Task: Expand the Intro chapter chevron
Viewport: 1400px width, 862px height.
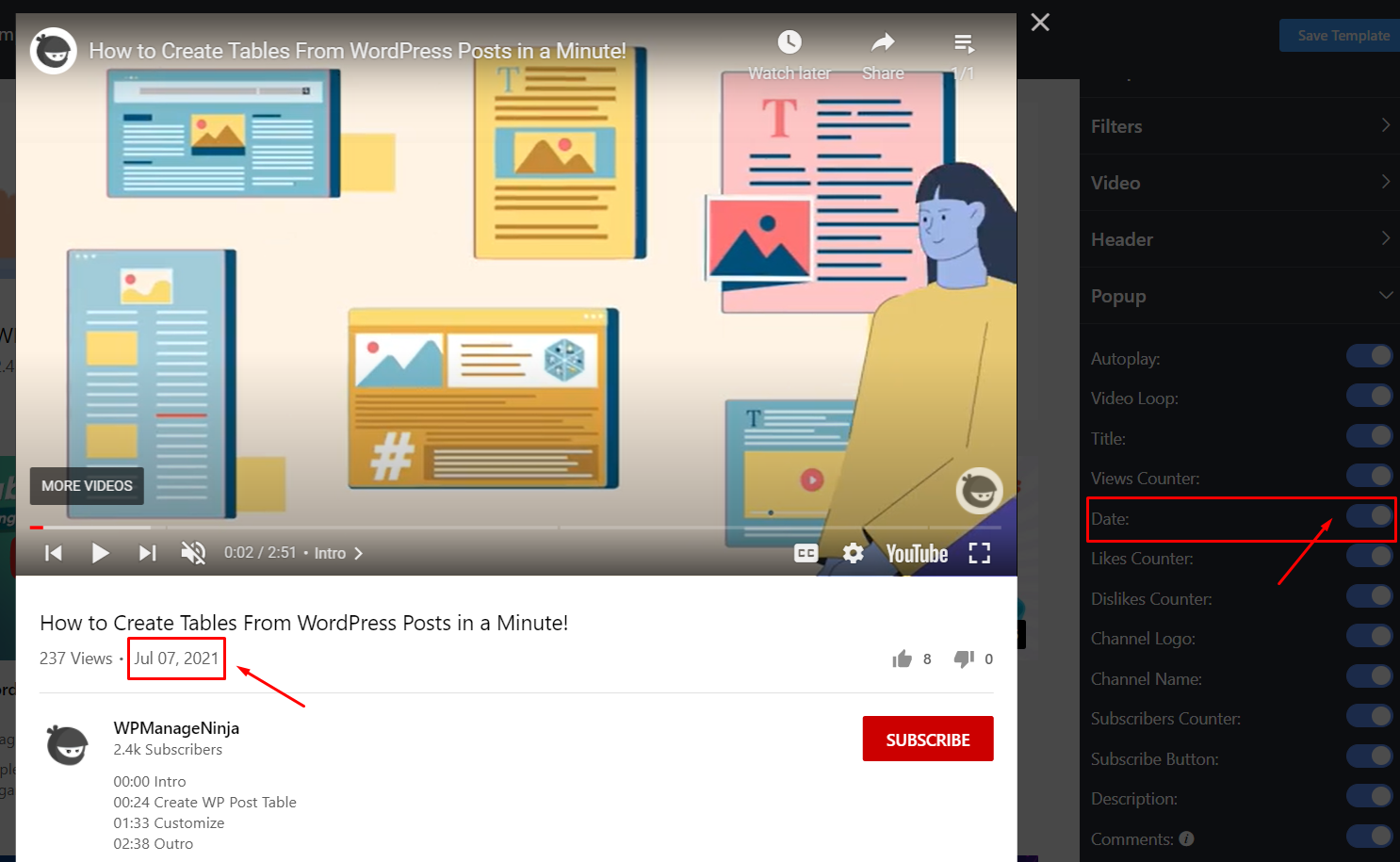Action: point(358,553)
